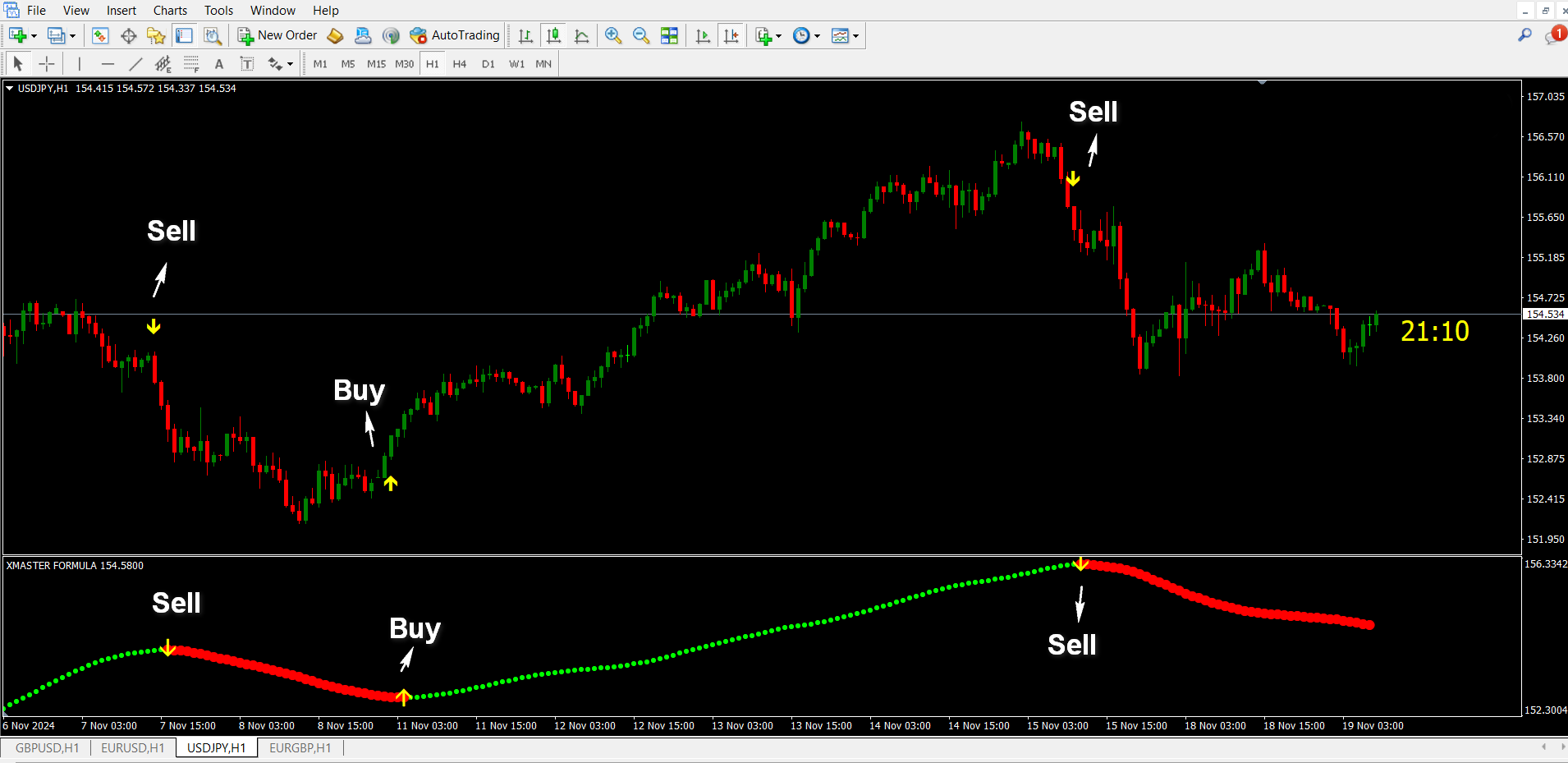Expand the Arrows tool dropdown arrow
Viewport: 1568px width, 763px height.
290,63
